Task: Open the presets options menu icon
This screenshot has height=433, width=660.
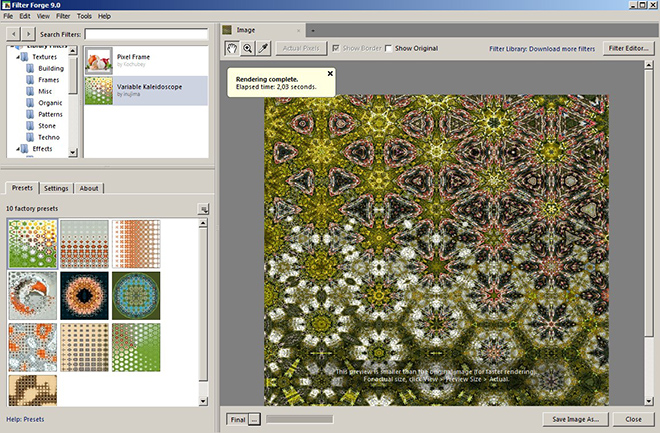Action: pos(203,209)
